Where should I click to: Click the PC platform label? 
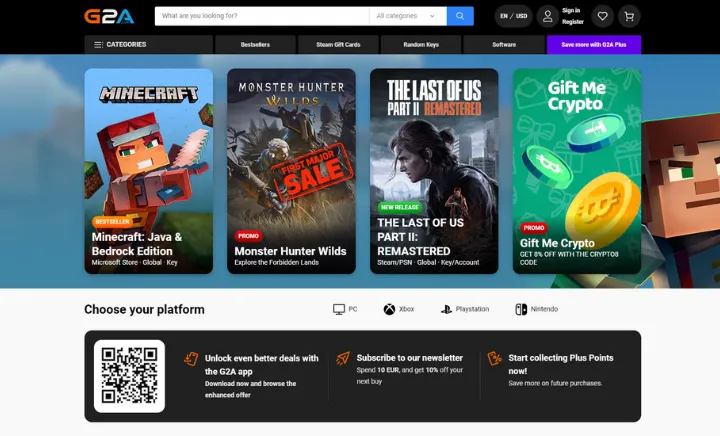(x=353, y=309)
